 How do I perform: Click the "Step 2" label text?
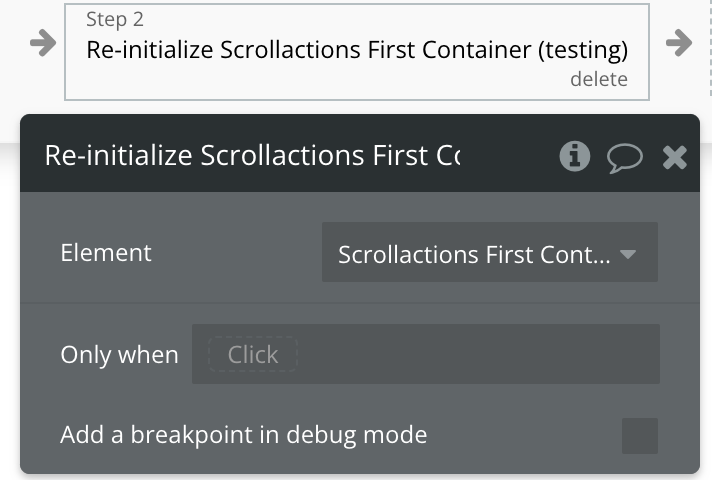113,20
